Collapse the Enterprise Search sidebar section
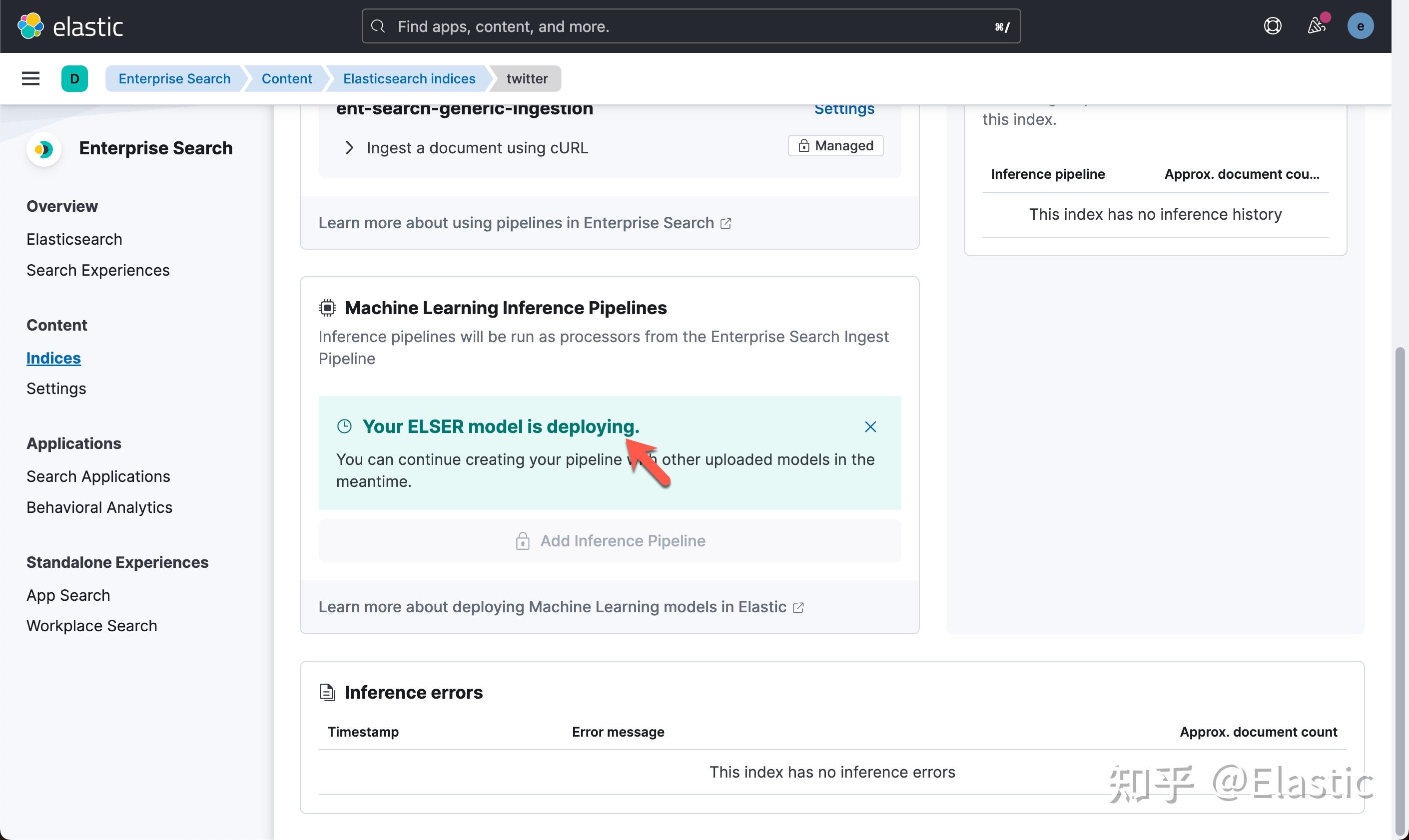The width and height of the screenshot is (1409, 840). coord(156,148)
